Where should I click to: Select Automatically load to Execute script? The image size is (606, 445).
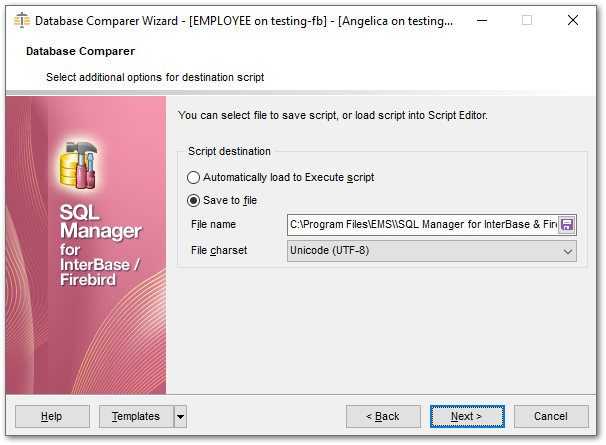(194, 177)
